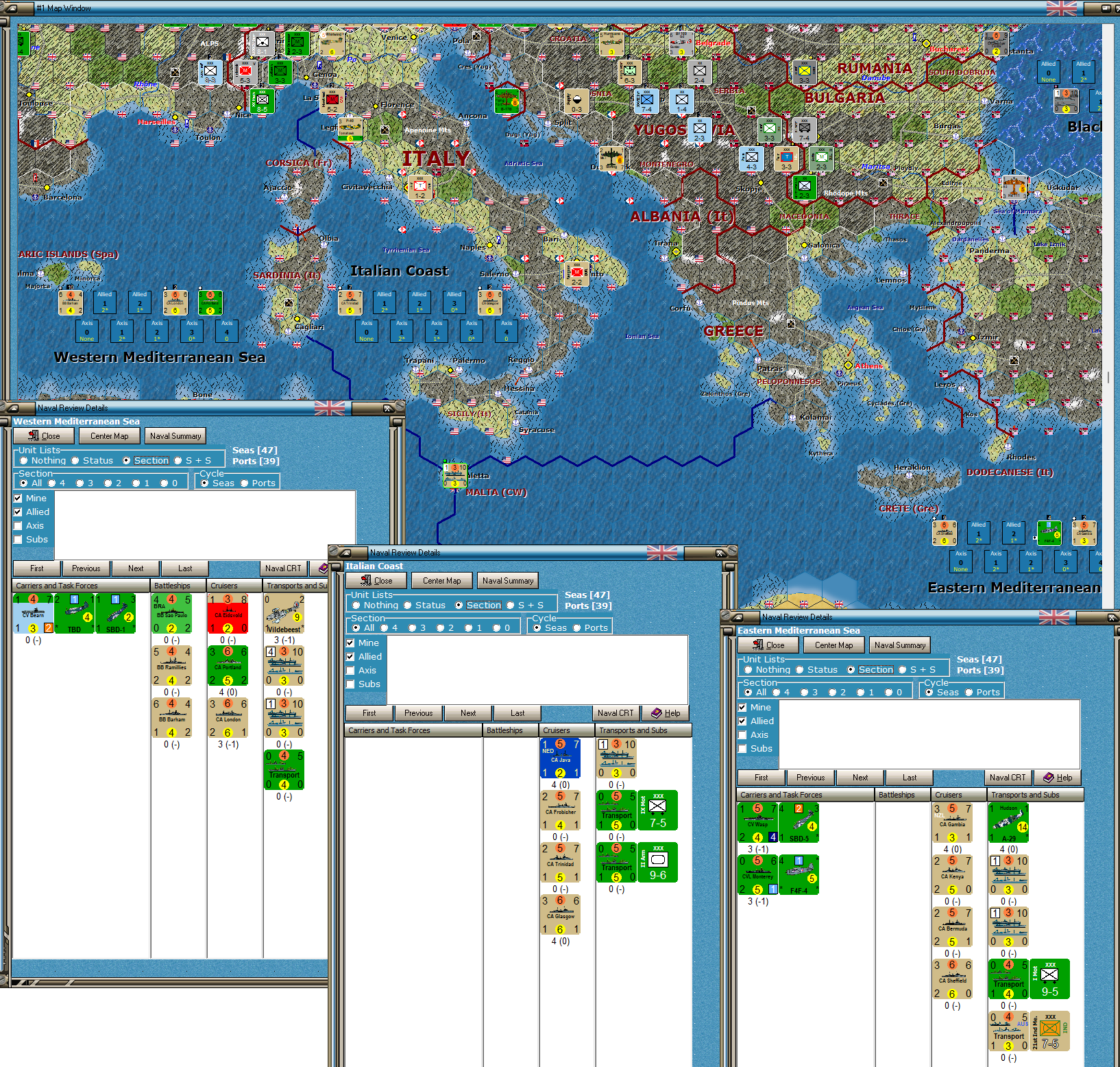Click Axis section None box in Western Mediterranean sea area
The height and width of the screenshot is (1067, 1120).
(x=87, y=331)
